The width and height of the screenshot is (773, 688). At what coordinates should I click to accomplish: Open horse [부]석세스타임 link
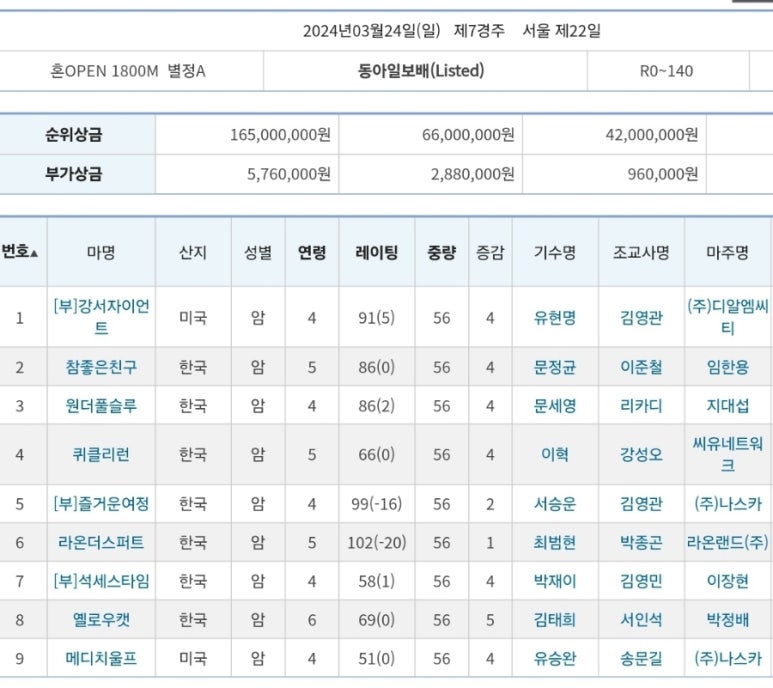pyautogui.click(x=101, y=581)
